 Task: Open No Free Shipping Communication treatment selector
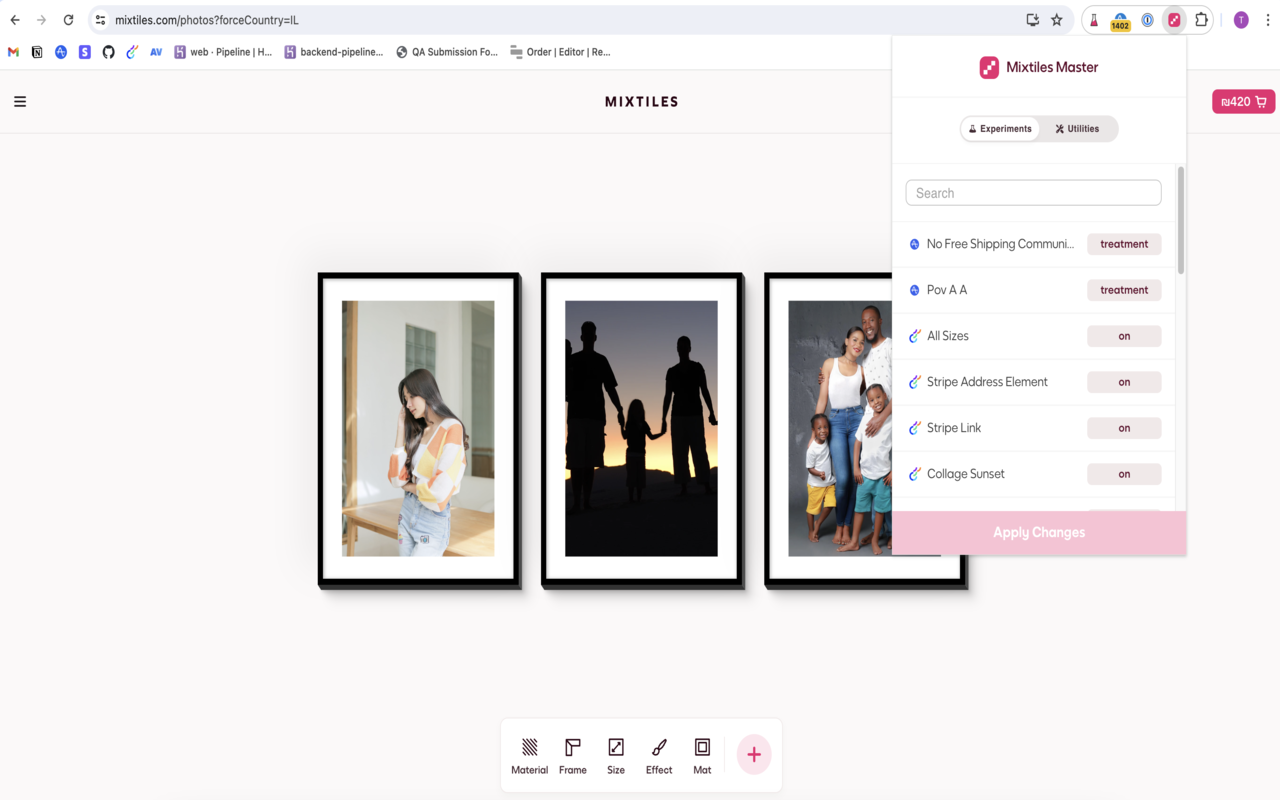(1124, 243)
